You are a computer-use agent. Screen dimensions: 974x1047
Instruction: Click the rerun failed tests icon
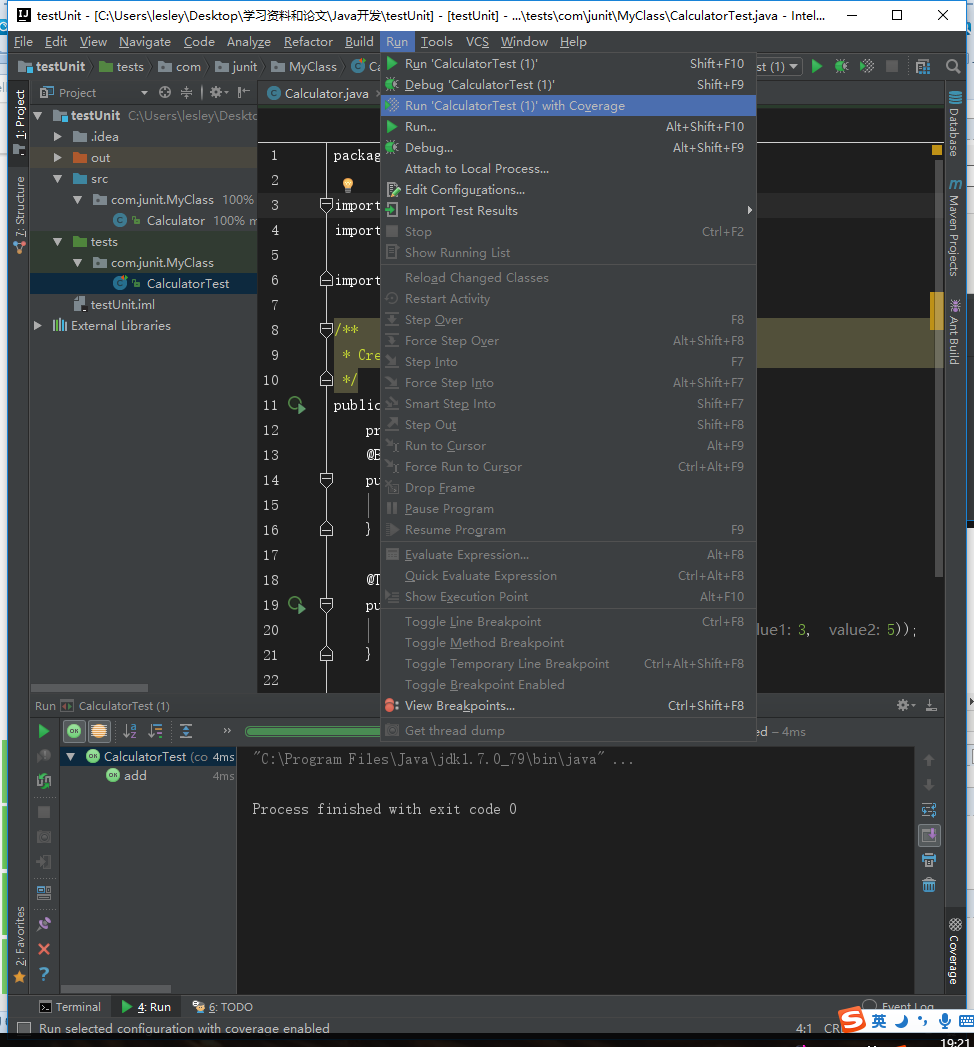(x=44, y=756)
